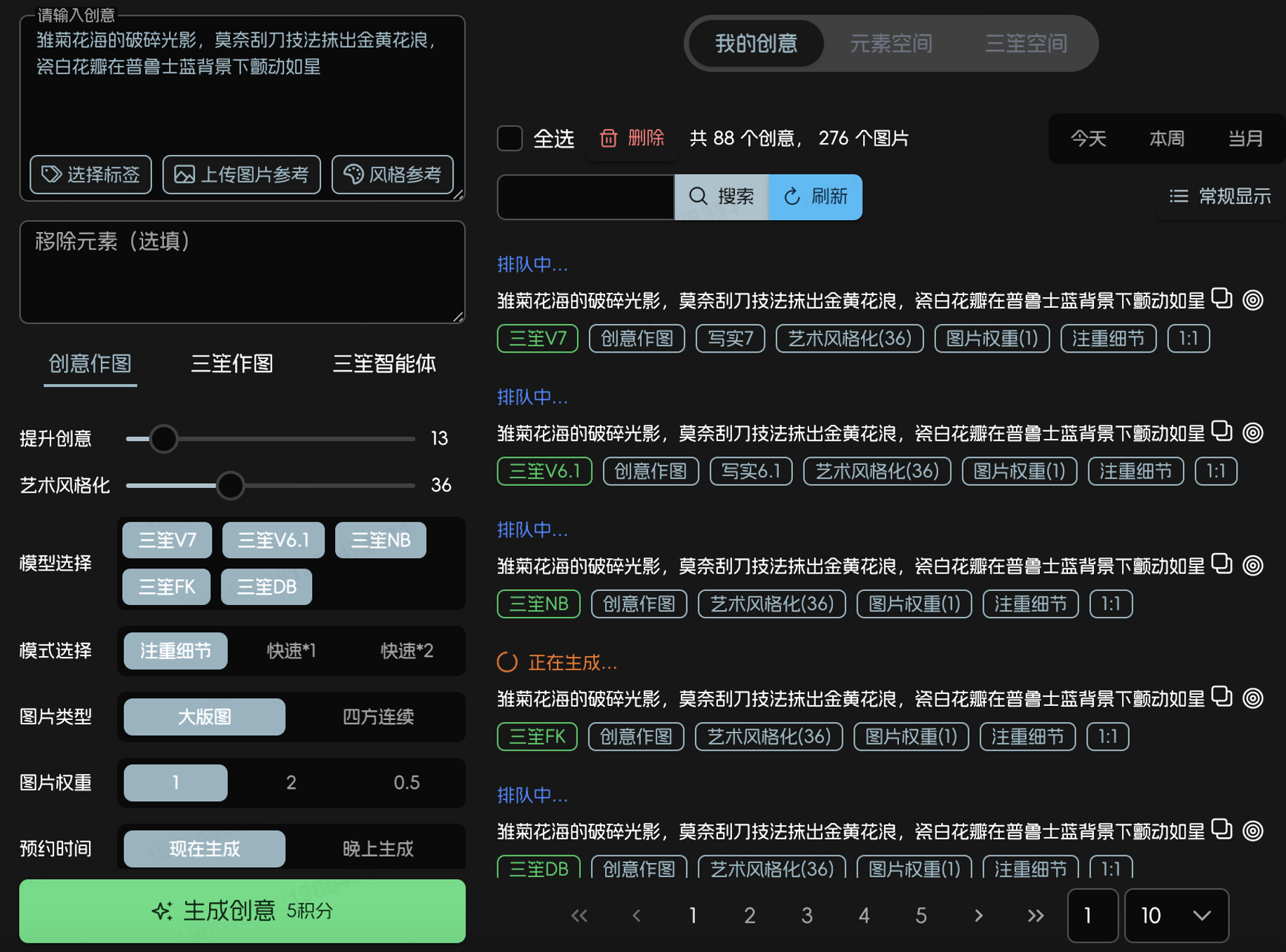This screenshot has height=952, width=1286.
Task: Select the 快速*1 mode option
Action: (x=290, y=651)
